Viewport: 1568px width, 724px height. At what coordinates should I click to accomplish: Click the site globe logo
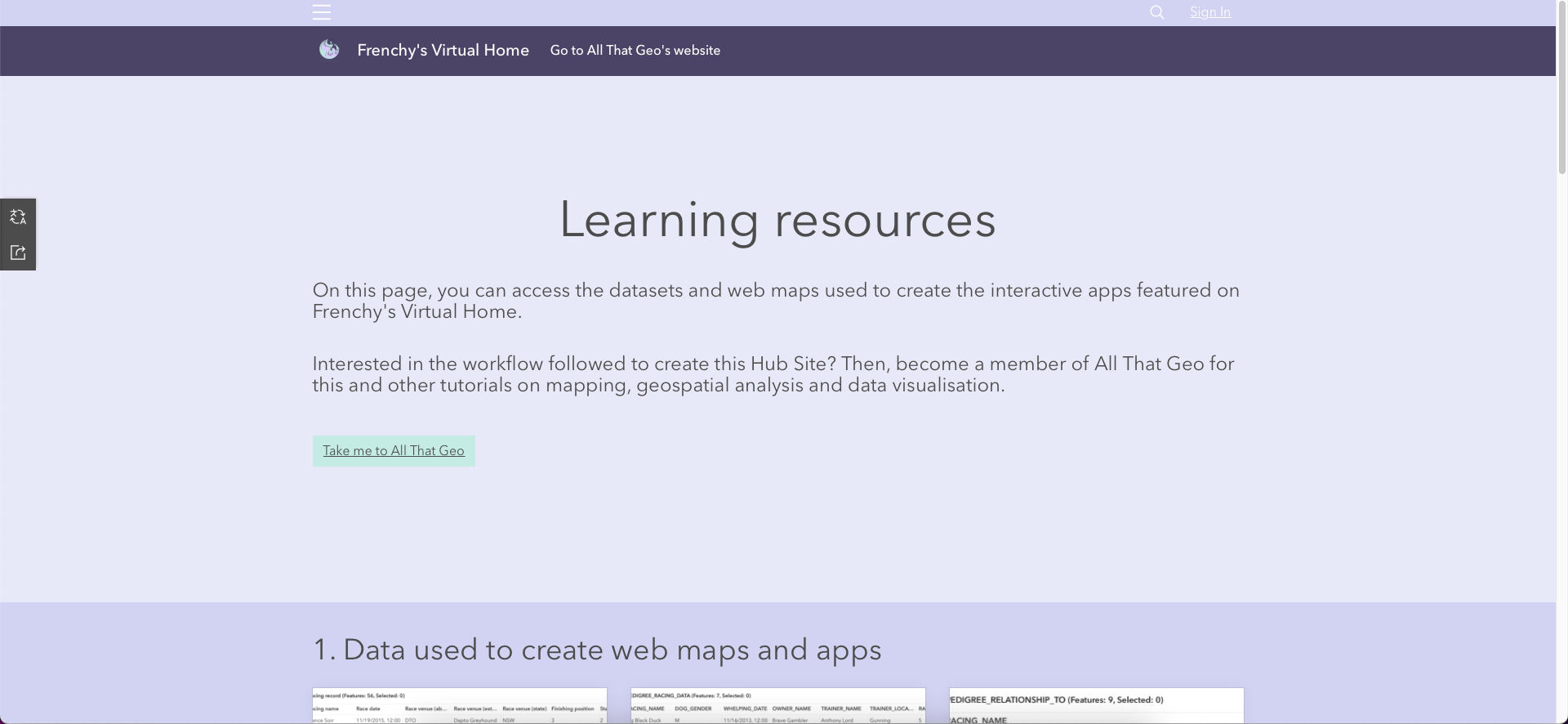[329, 50]
